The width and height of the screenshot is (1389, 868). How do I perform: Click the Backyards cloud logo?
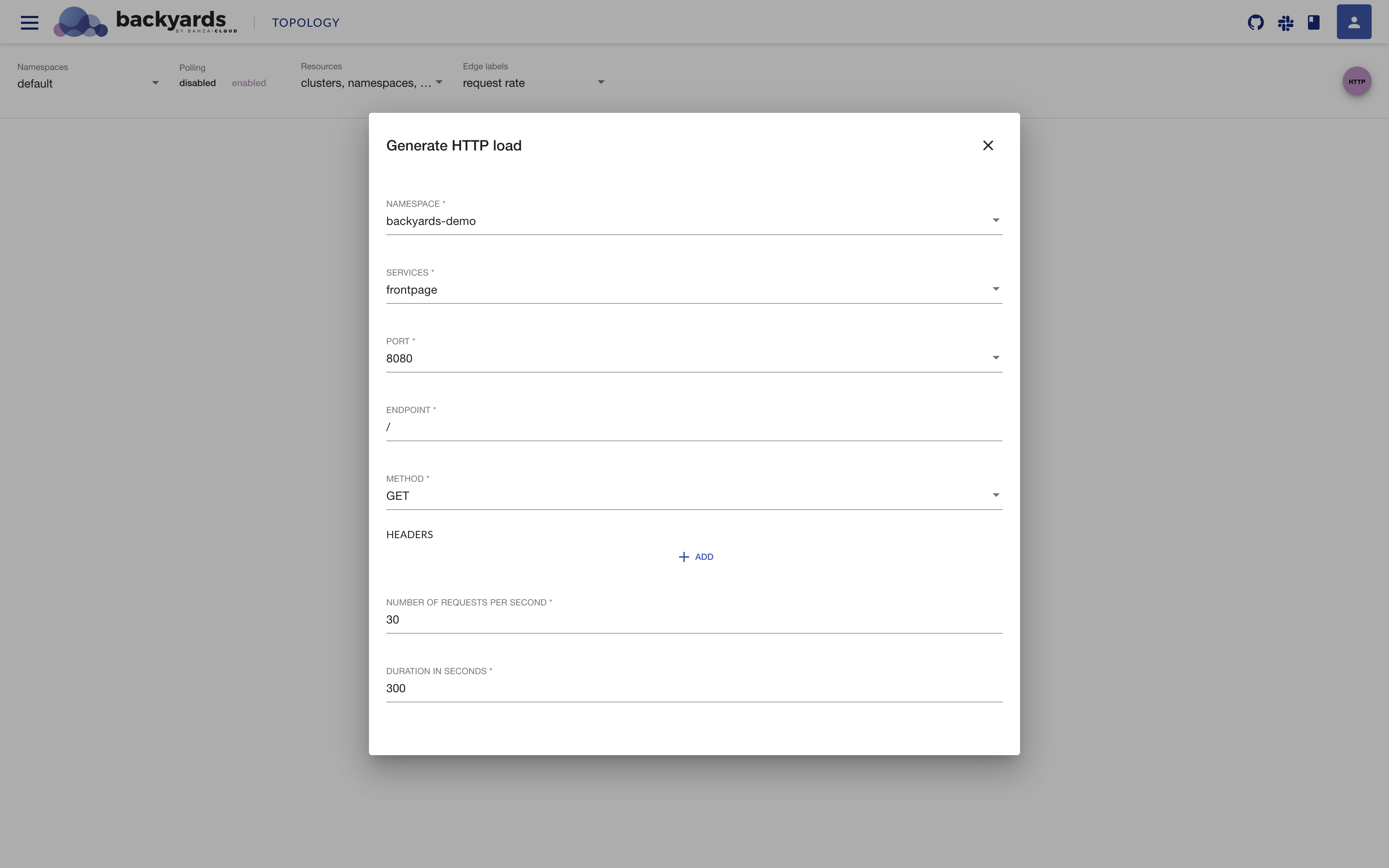(x=80, y=22)
